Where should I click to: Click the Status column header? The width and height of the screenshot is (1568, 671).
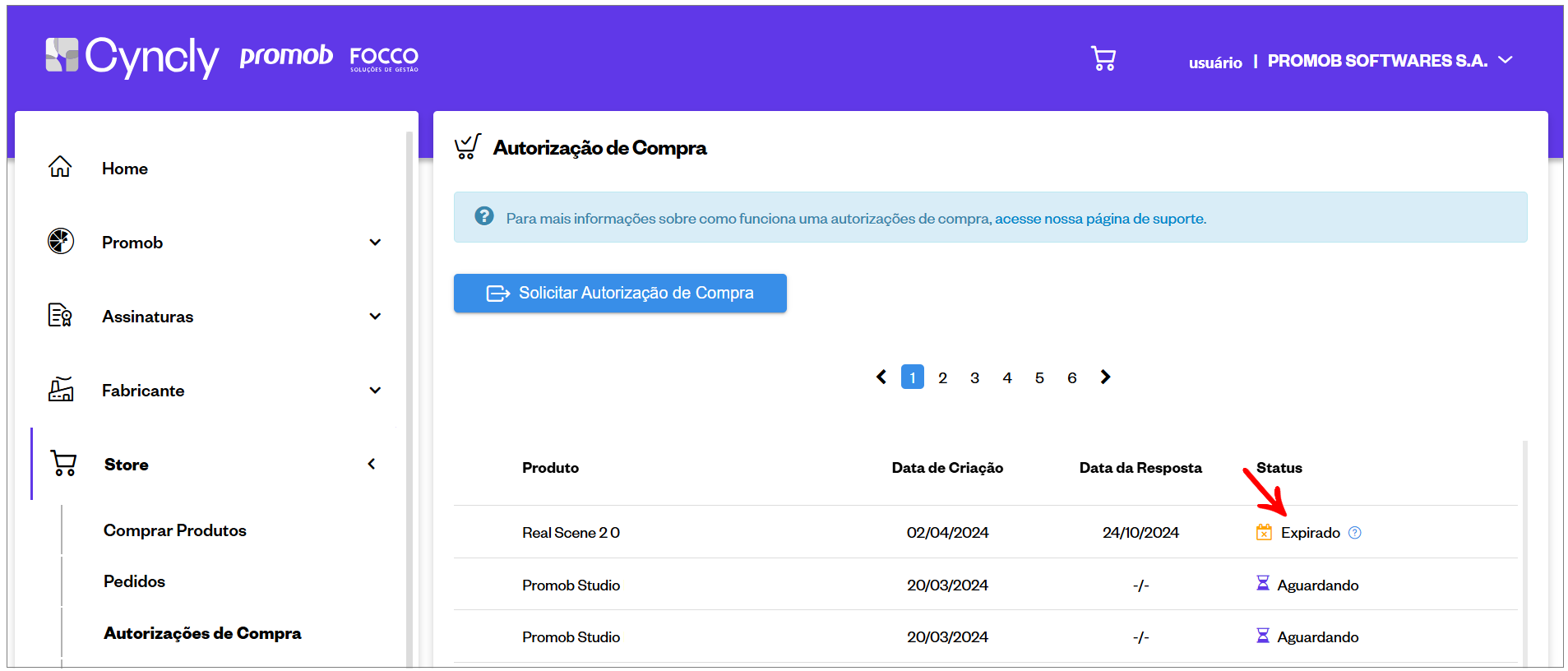click(x=1279, y=468)
